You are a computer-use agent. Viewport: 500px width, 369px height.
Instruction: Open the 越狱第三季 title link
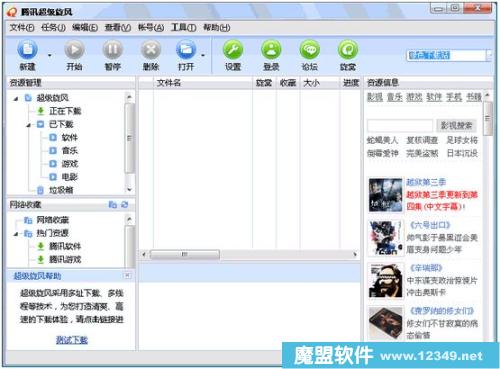426,182
